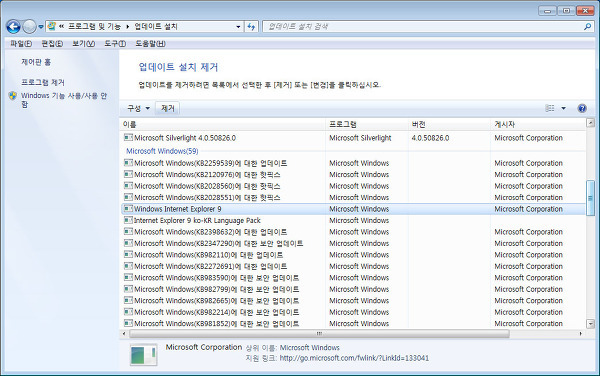Click icon of KB2259539 update row

pyautogui.click(x=128, y=163)
